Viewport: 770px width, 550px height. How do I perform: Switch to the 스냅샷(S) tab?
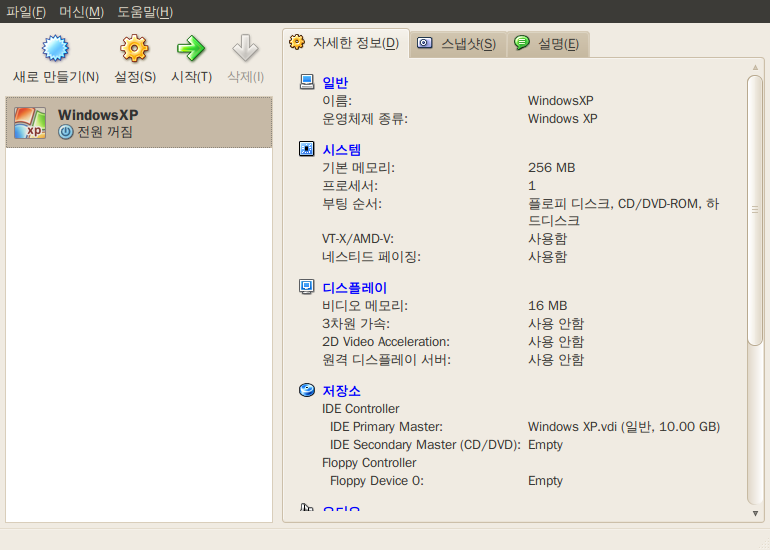click(458, 44)
